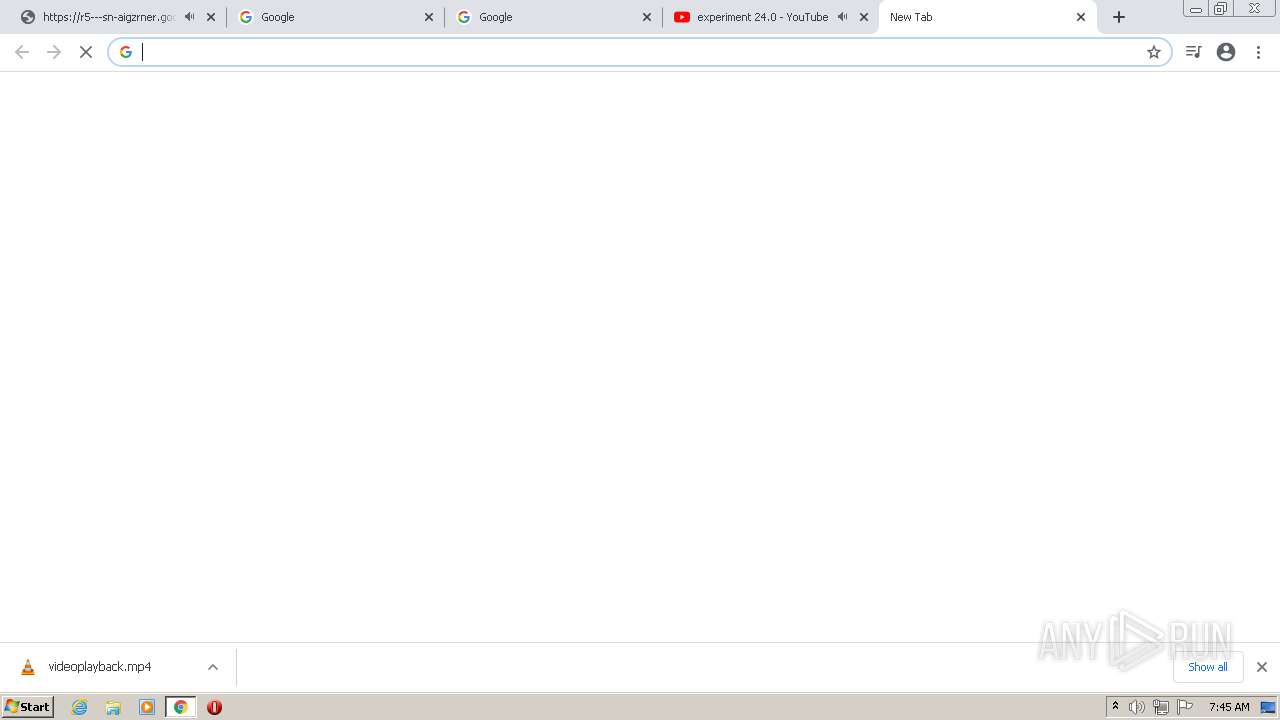Expand options for videoplayback.mp4 download

(213, 667)
